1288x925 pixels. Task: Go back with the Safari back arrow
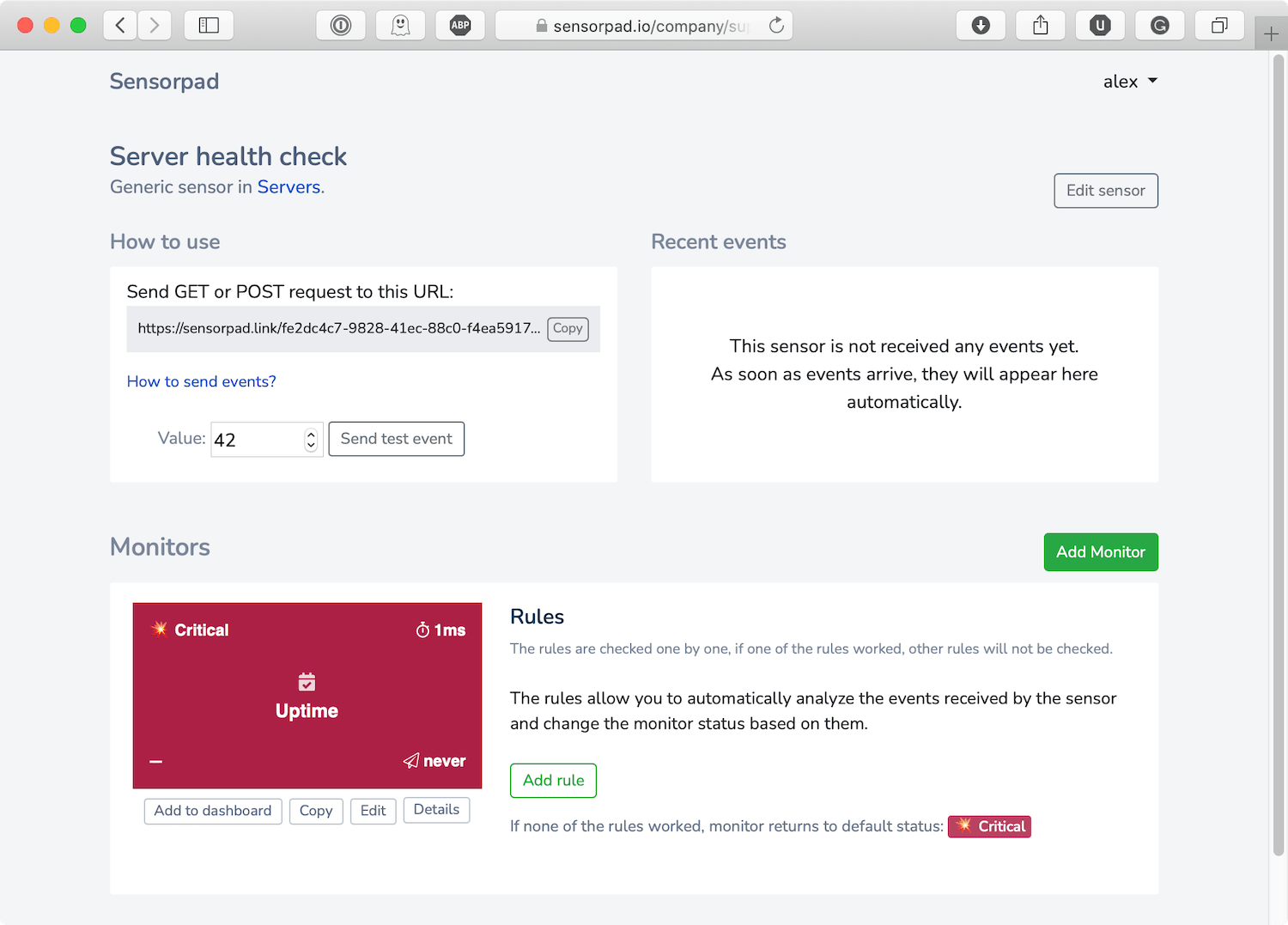(x=120, y=25)
